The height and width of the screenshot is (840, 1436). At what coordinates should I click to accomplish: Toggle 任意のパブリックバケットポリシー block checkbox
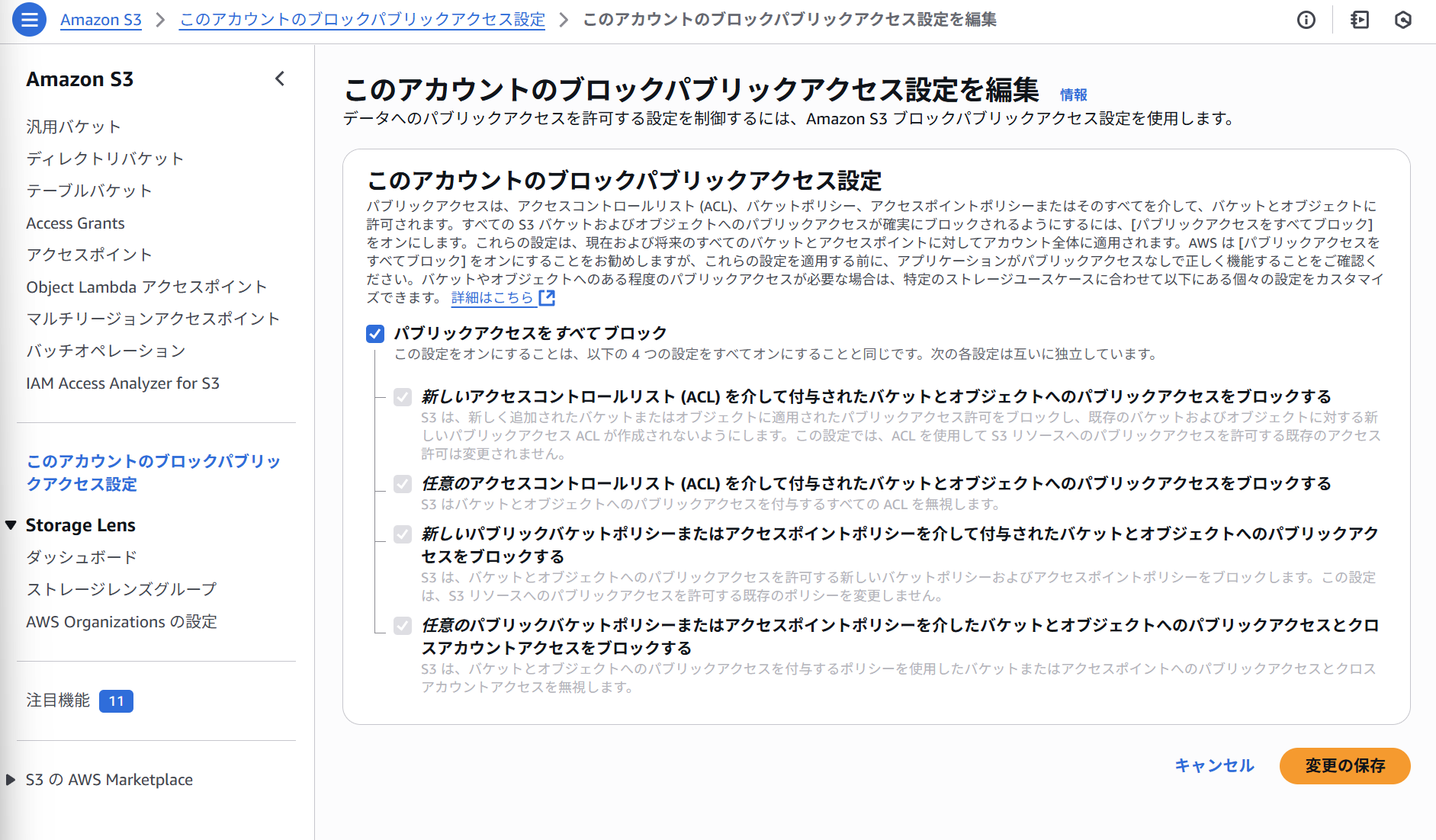[403, 626]
